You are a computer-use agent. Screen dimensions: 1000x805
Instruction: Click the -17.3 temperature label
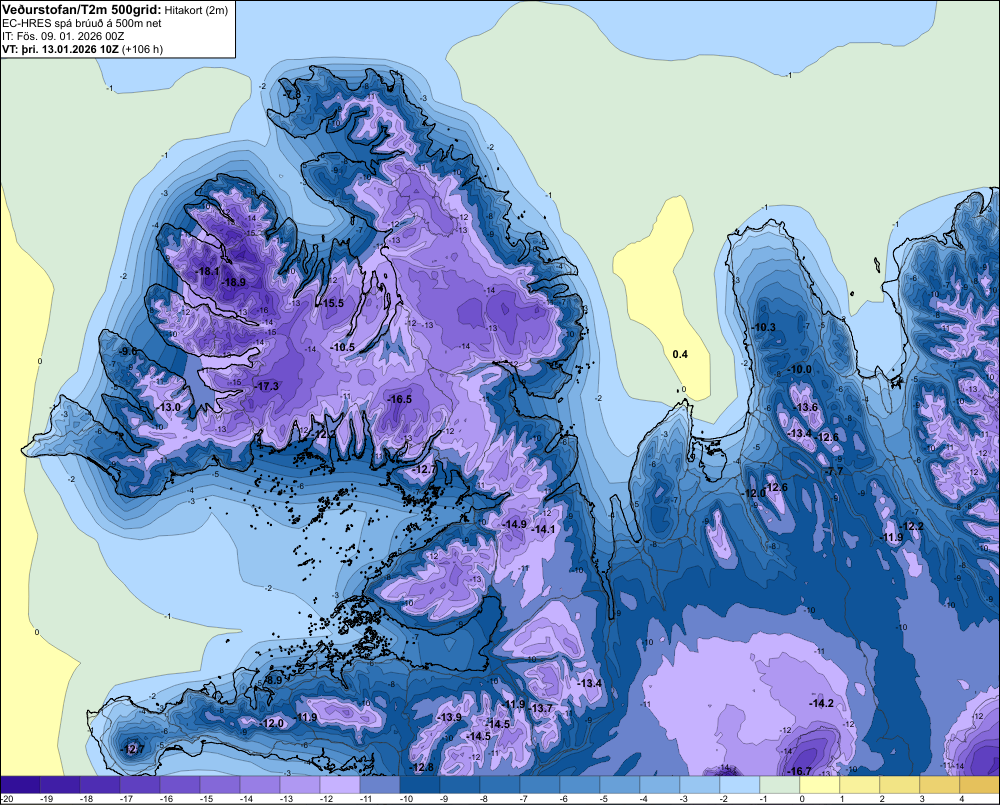266,386
